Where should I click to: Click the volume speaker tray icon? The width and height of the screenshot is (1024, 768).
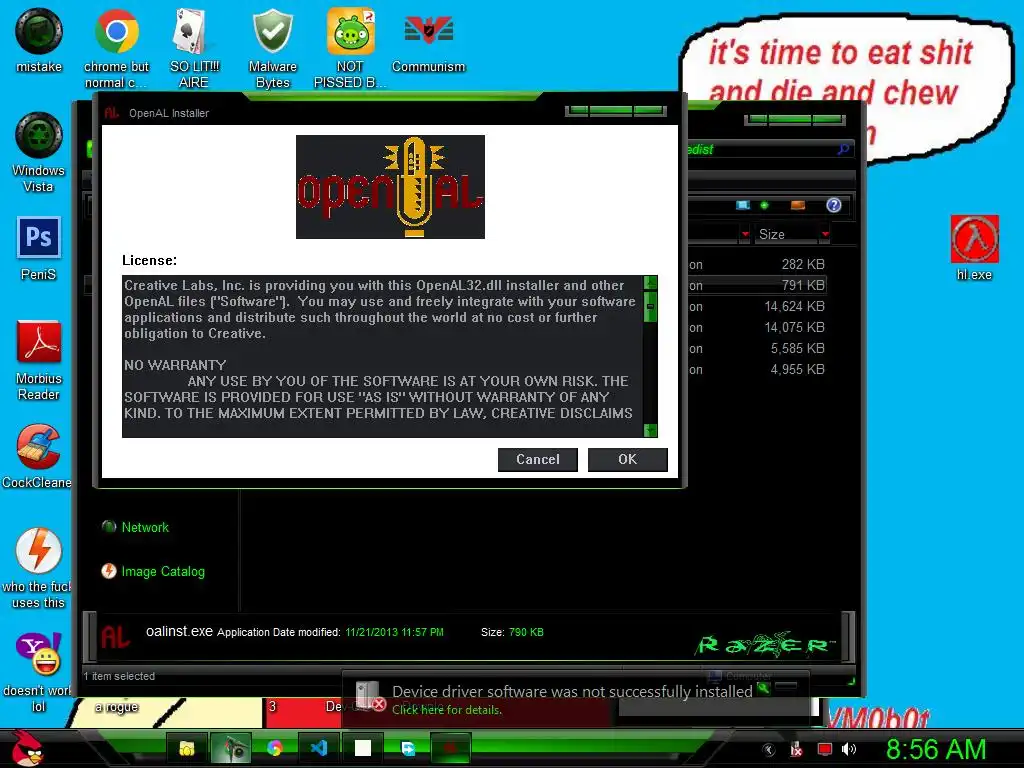849,750
